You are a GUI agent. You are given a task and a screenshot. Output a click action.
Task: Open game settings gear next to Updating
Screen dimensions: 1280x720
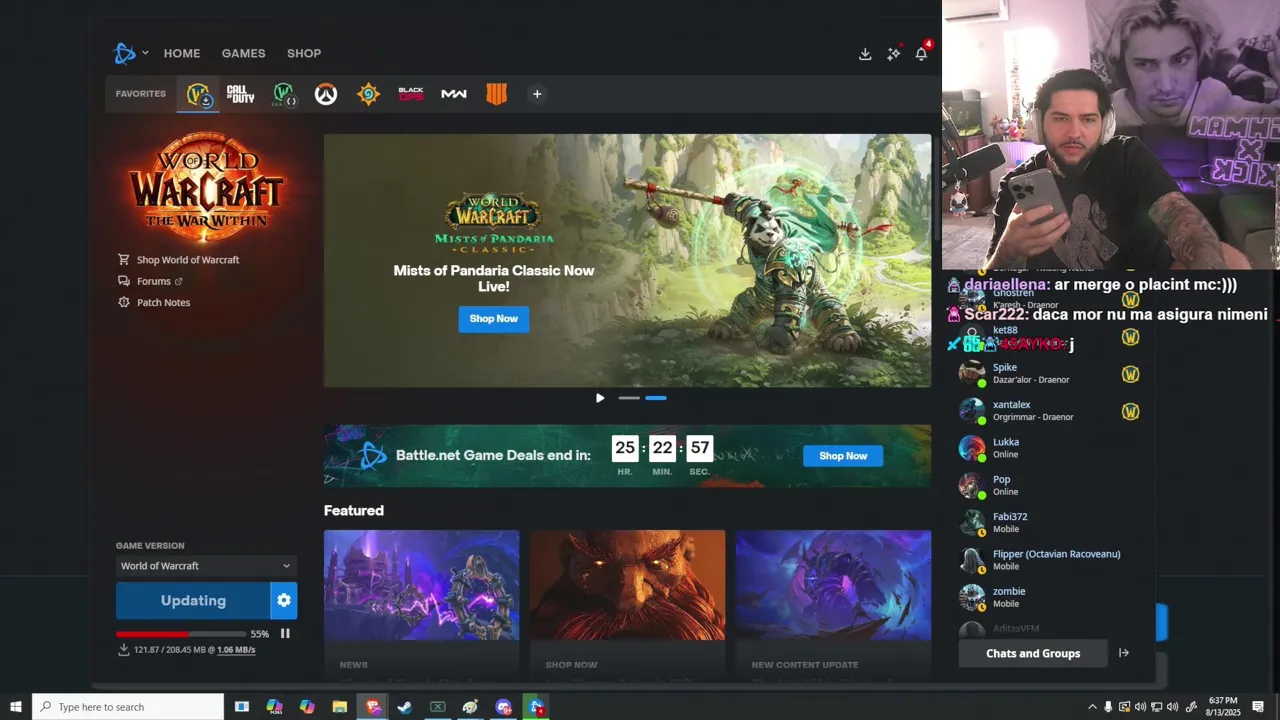click(x=284, y=601)
